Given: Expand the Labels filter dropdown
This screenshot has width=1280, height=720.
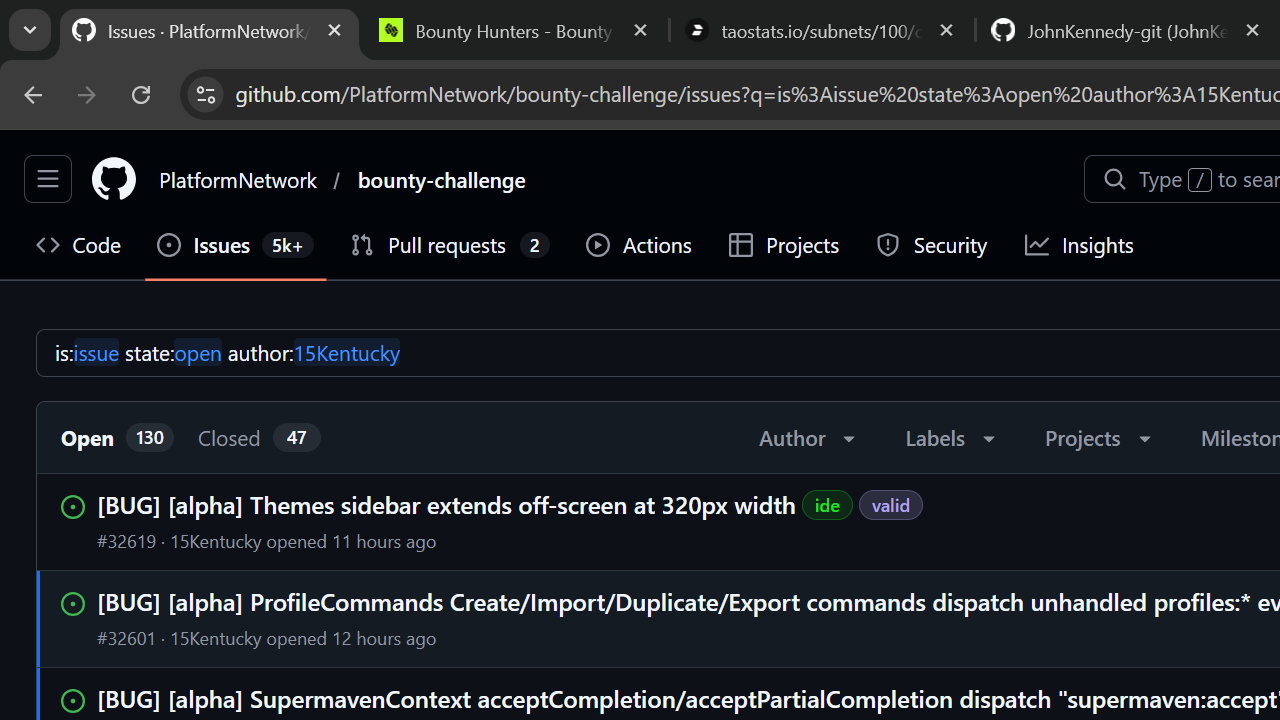Looking at the screenshot, I should click(951, 438).
